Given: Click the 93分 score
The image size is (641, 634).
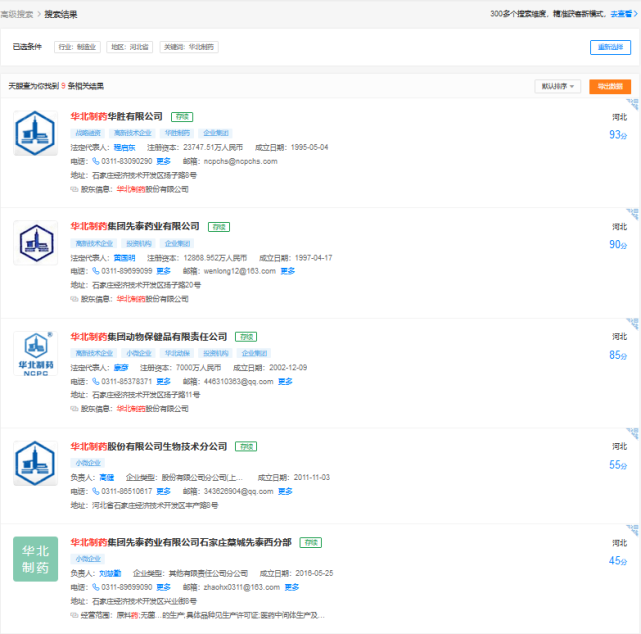Looking at the screenshot, I should (618, 134).
